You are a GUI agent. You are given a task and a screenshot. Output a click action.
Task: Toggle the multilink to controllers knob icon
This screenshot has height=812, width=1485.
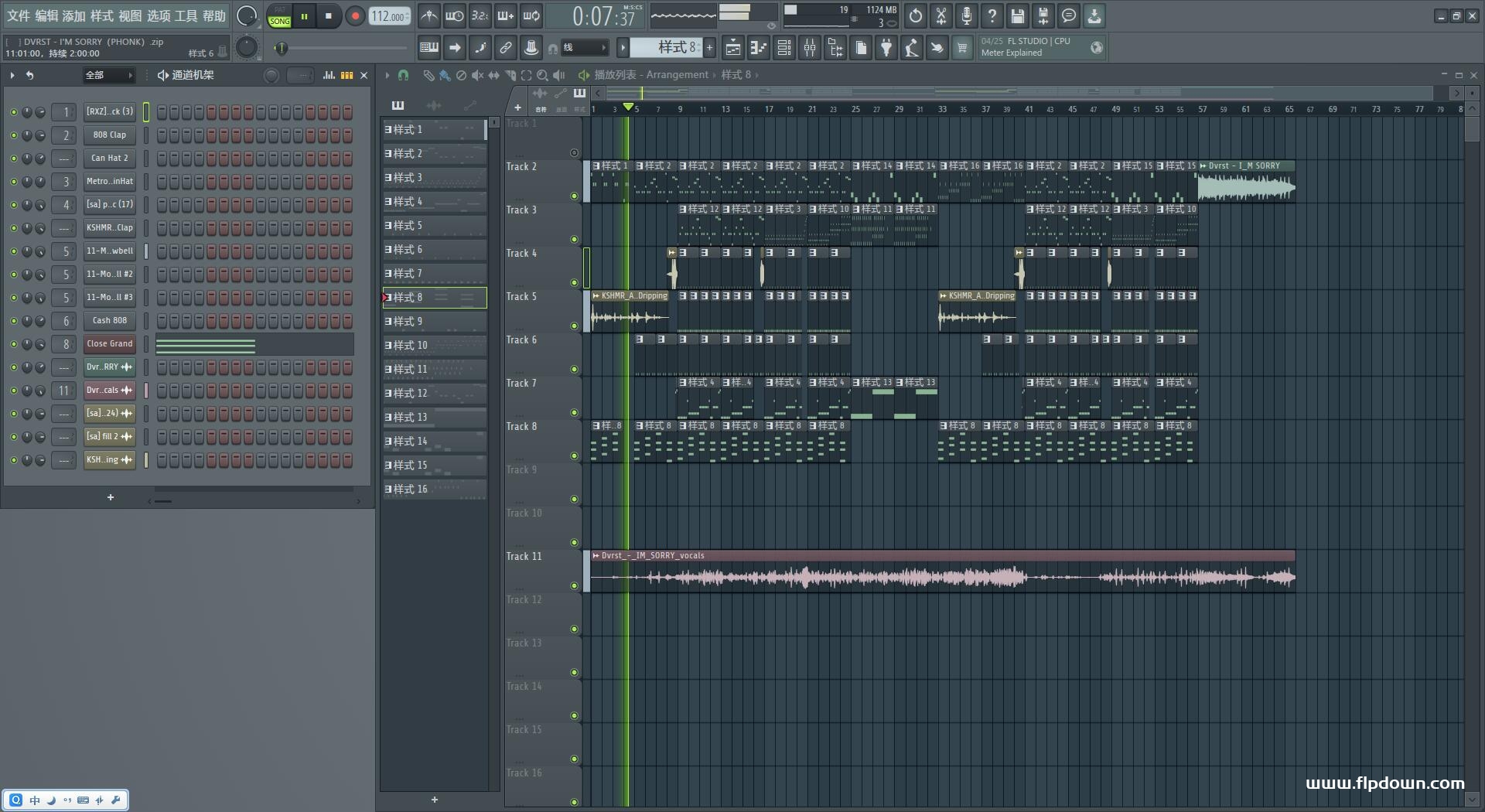531,48
